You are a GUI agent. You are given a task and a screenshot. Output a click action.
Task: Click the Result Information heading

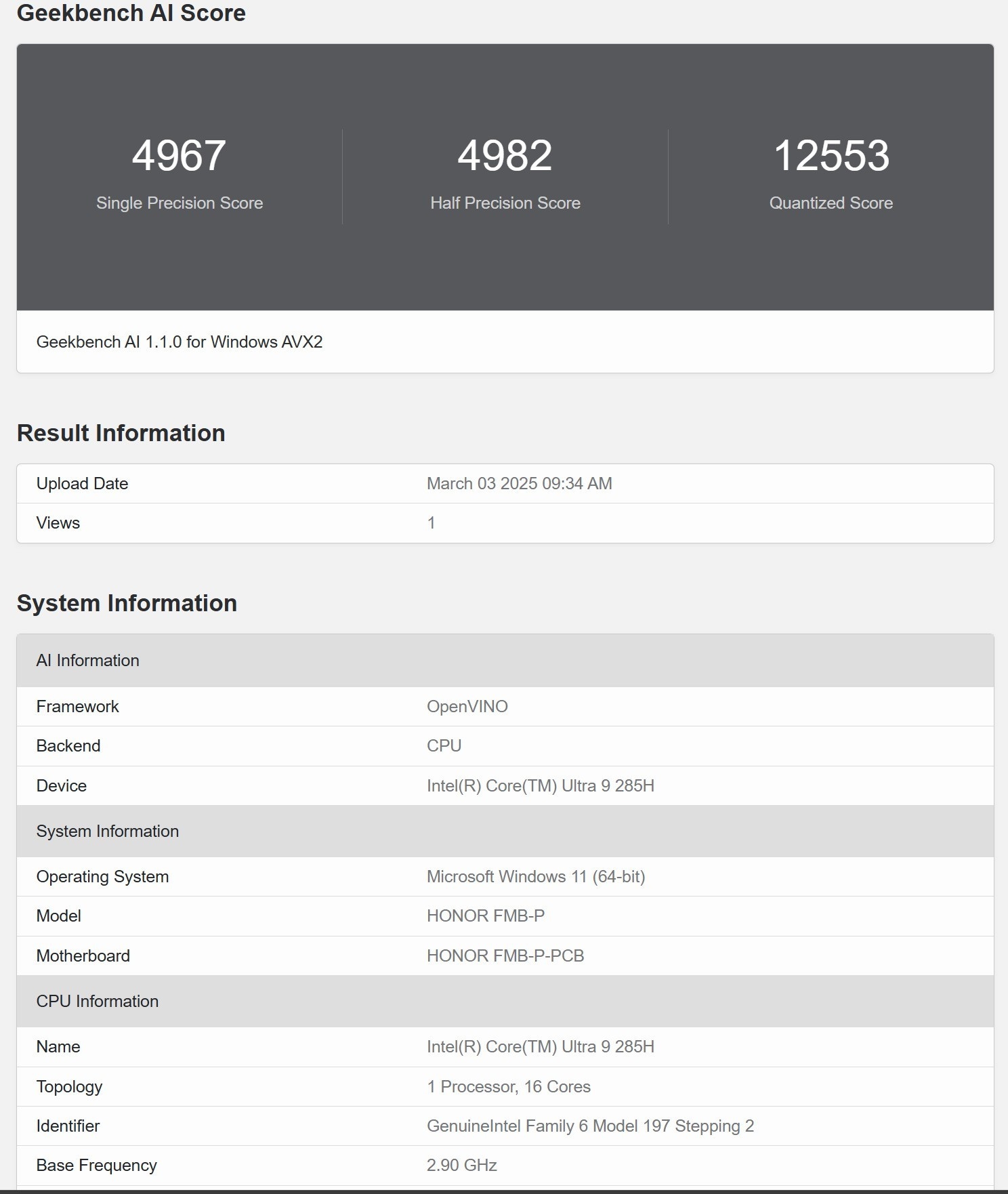(121, 433)
